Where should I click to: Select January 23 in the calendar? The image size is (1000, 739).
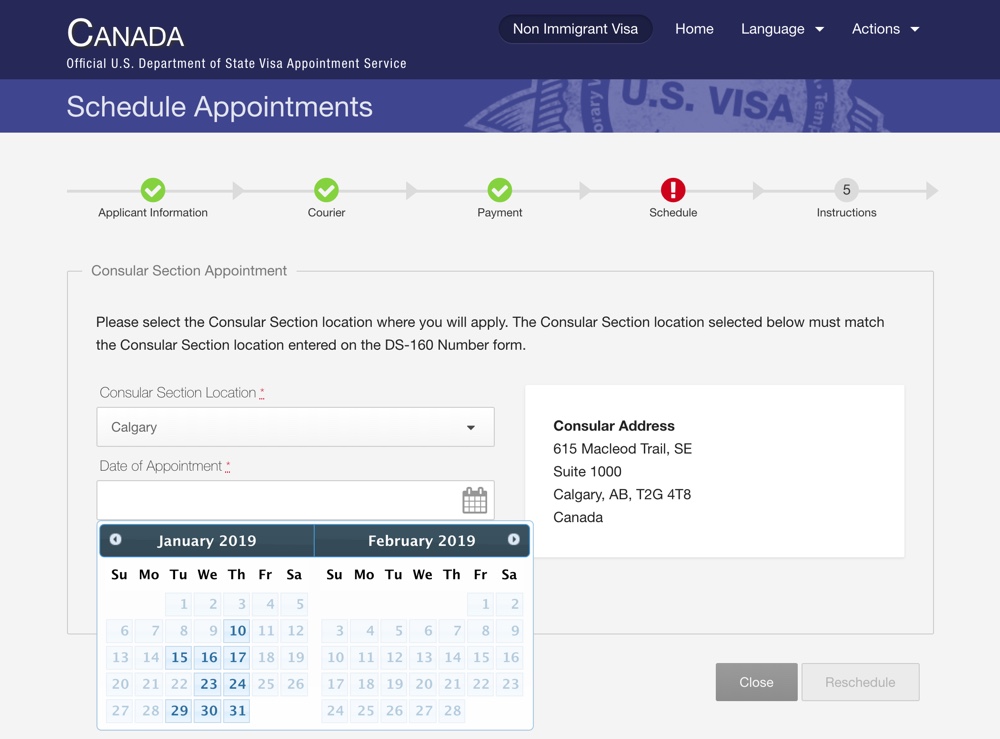[x=209, y=684]
